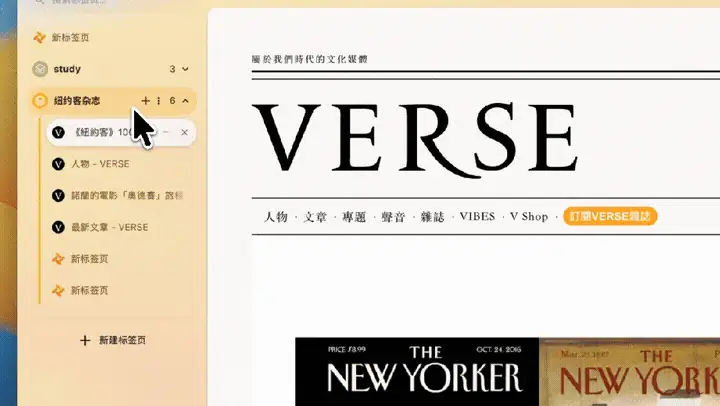This screenshot has width=720, height=406.
Task: Open the 雜誌 navigation link
Action: pyautogui.click(x=433, y=216)
